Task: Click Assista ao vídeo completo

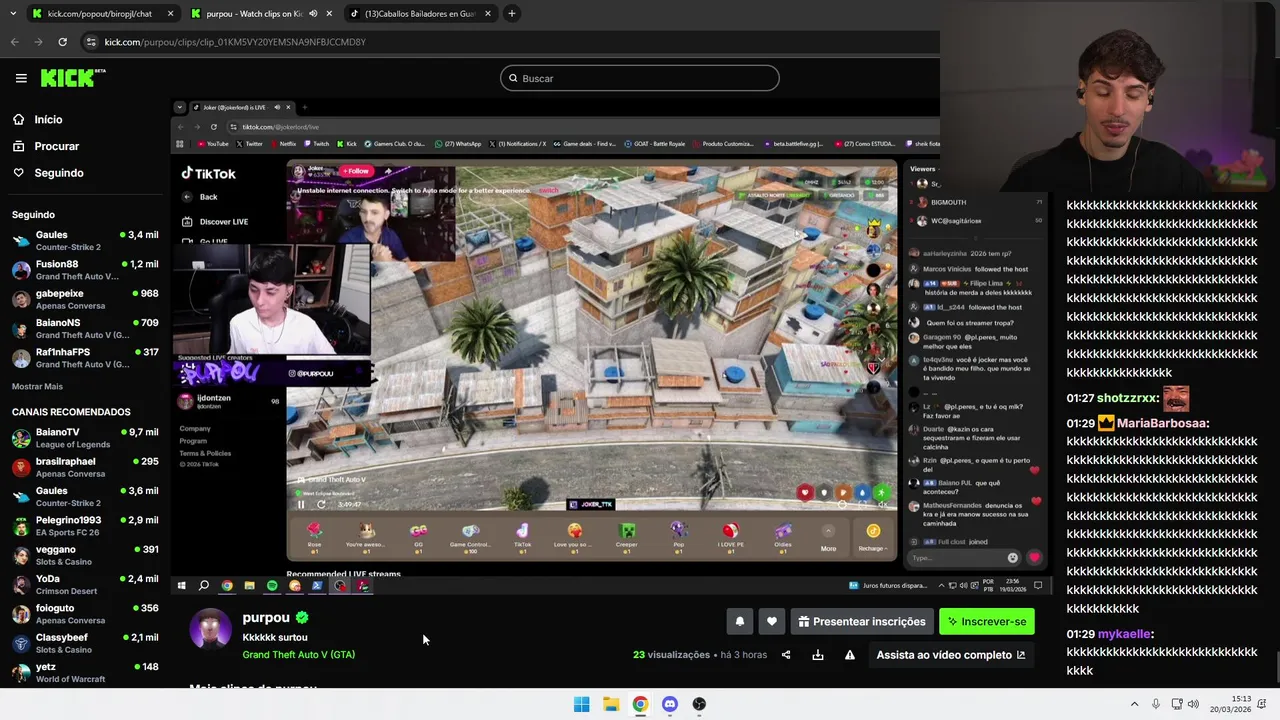Action: [951, 655]
